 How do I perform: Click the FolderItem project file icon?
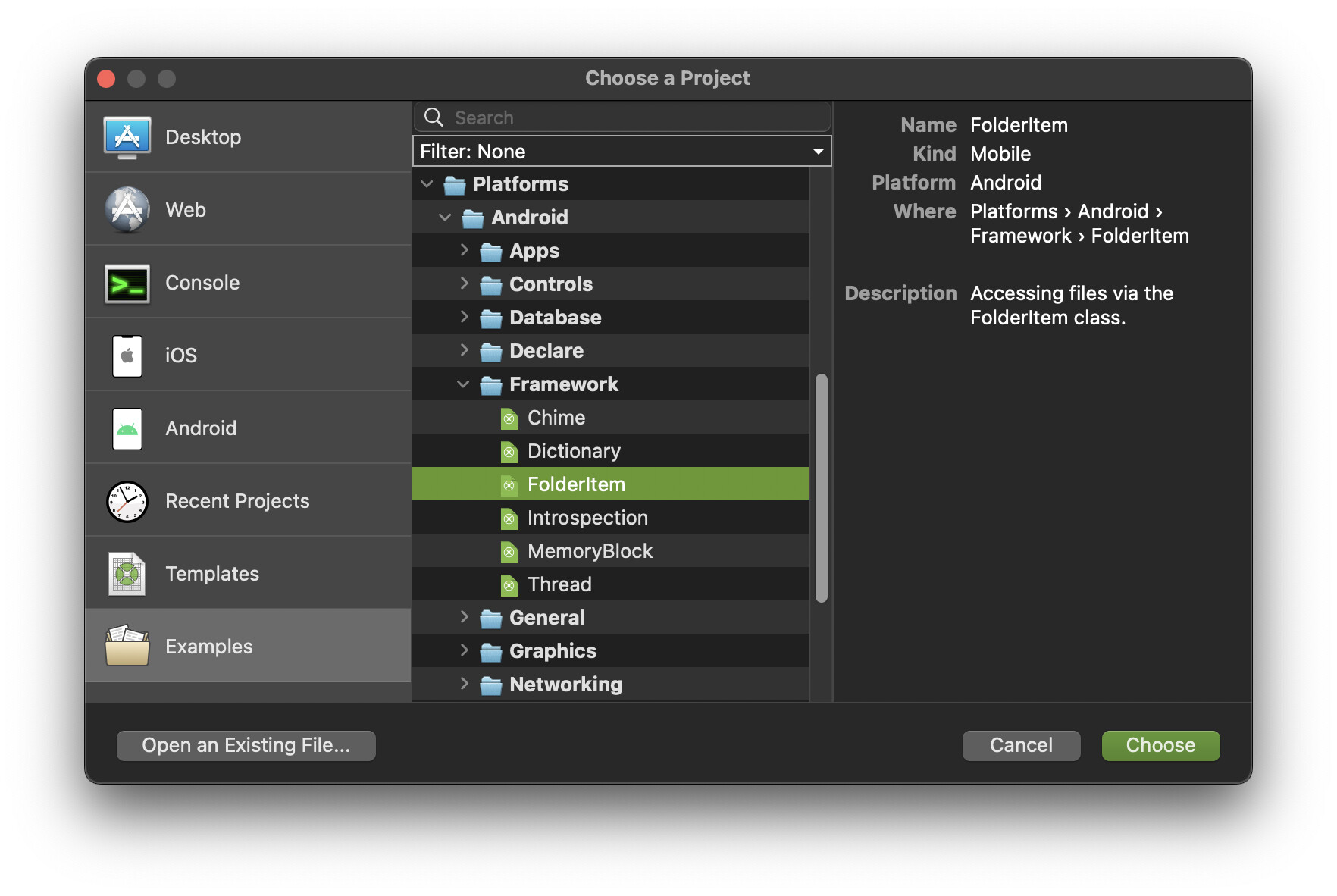(509, 485)
